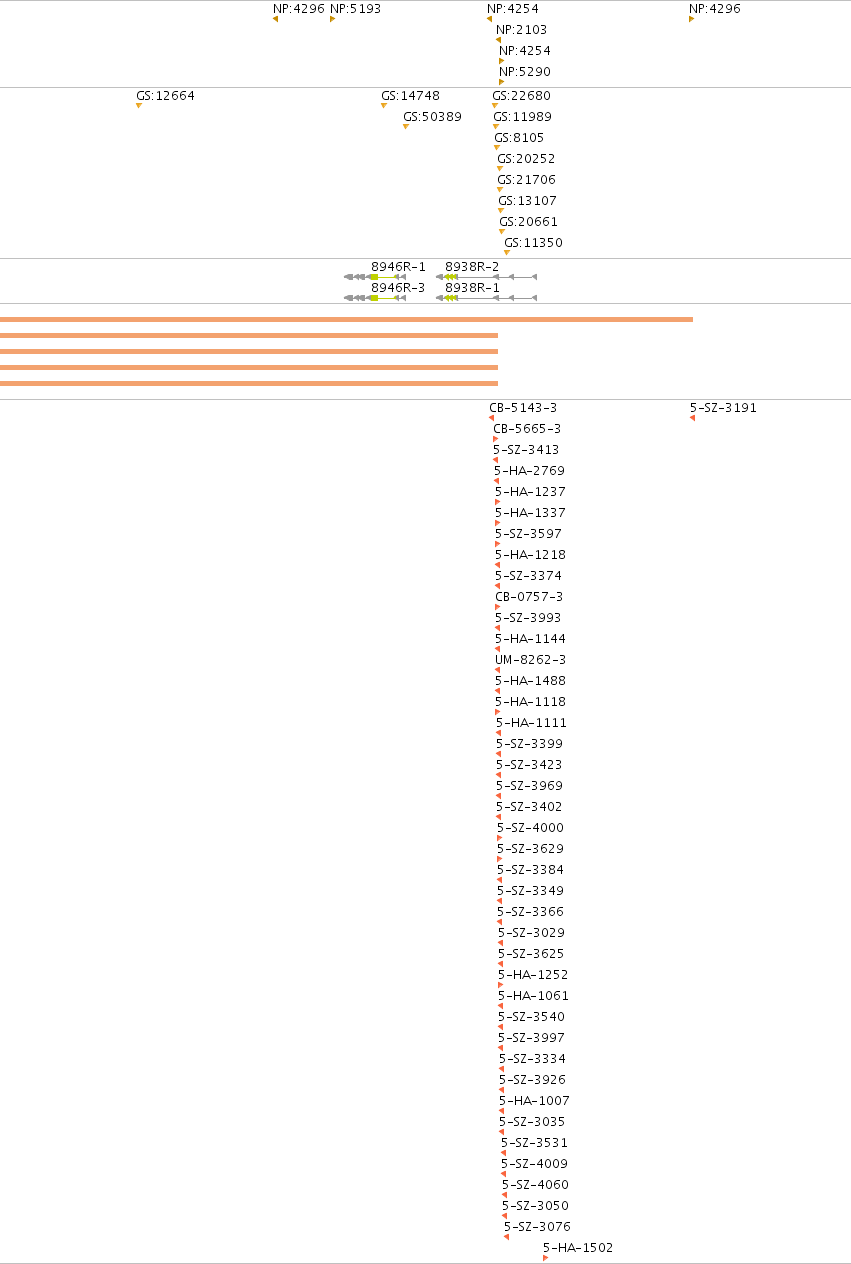Select the GS:22680 label
This screenshot has height=1264, width=851.
tap(521, 96)
